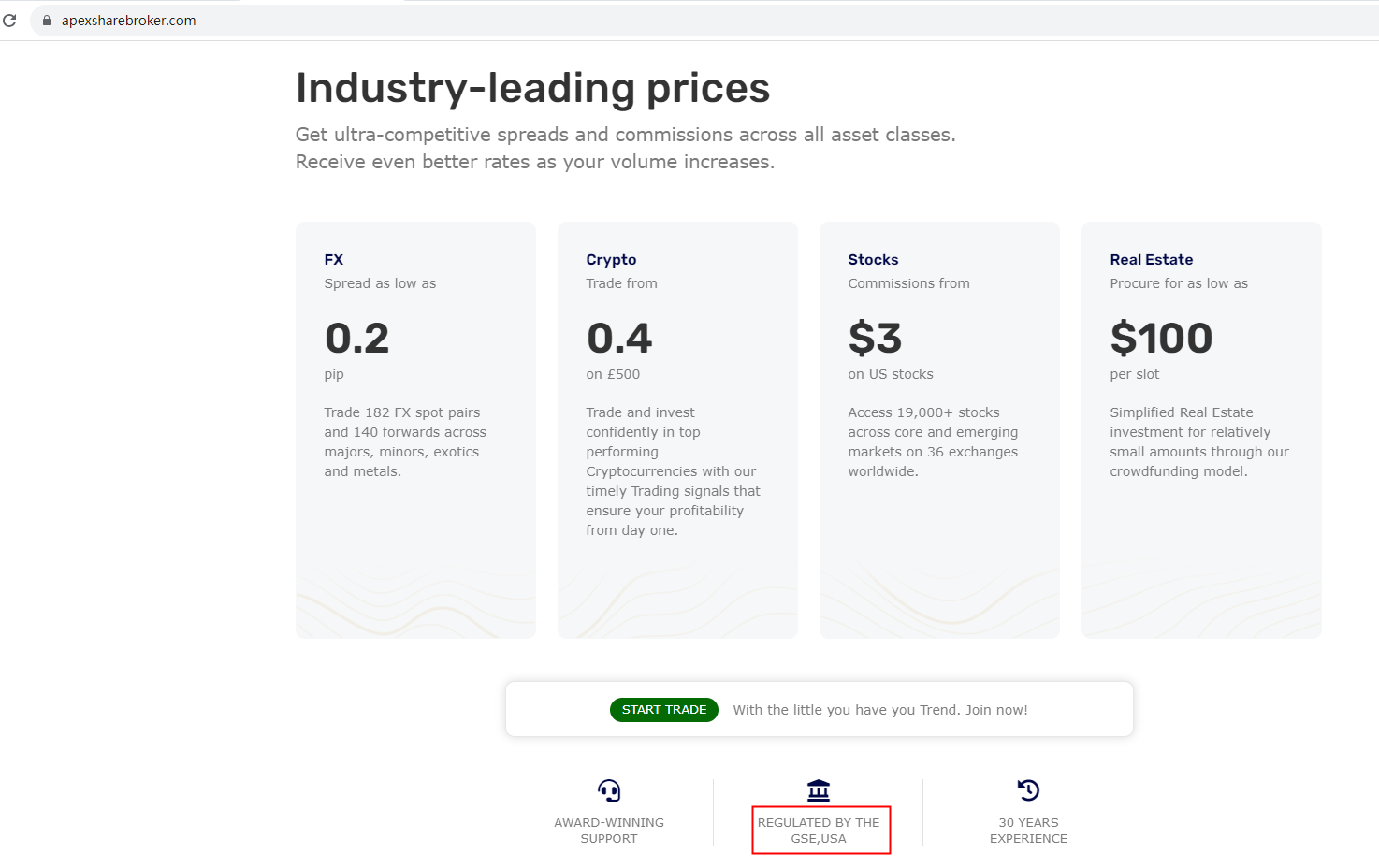The image size is (1379, 868).
Task: Click 'With the little you have' banner text
Action: point(879,710)
